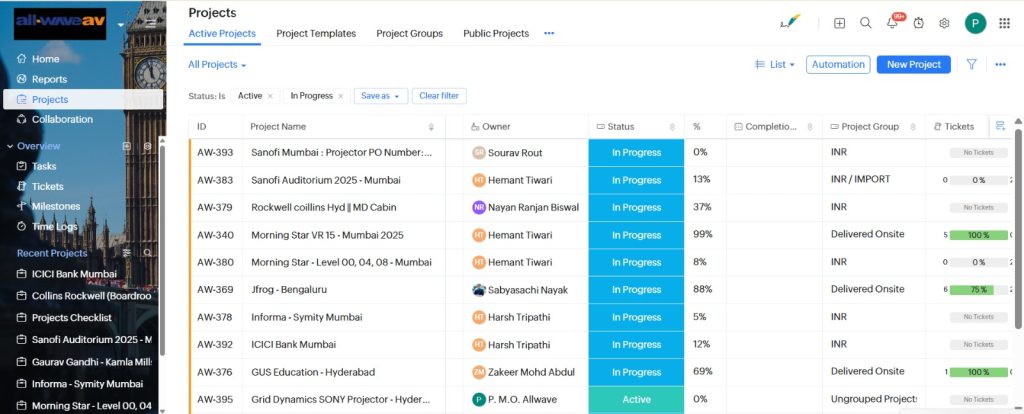Click Active status of AW-395
The height and width of the screenshot is (414, 1024).
(x=636, y=399)
